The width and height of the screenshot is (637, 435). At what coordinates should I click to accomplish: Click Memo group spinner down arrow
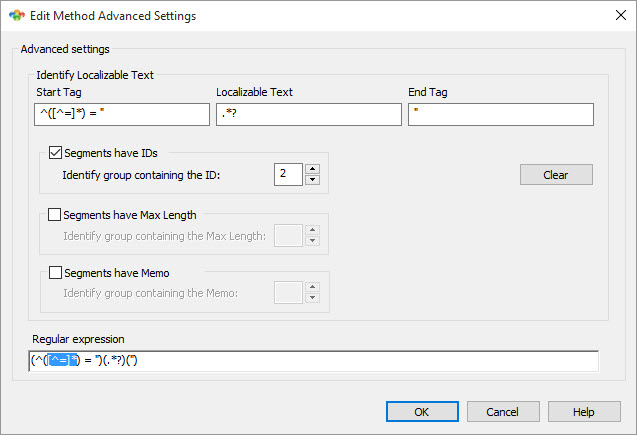point(312,298)
